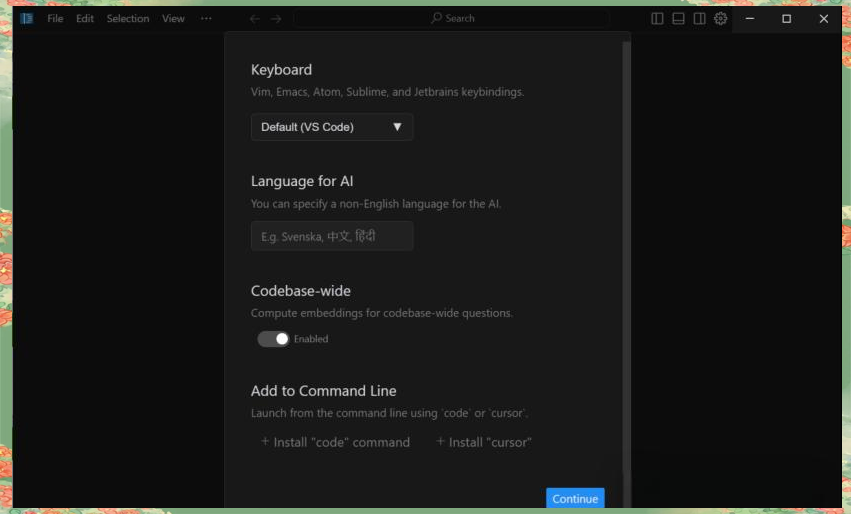Open the View menu
The image size is (851, 514).
[173, 18]
